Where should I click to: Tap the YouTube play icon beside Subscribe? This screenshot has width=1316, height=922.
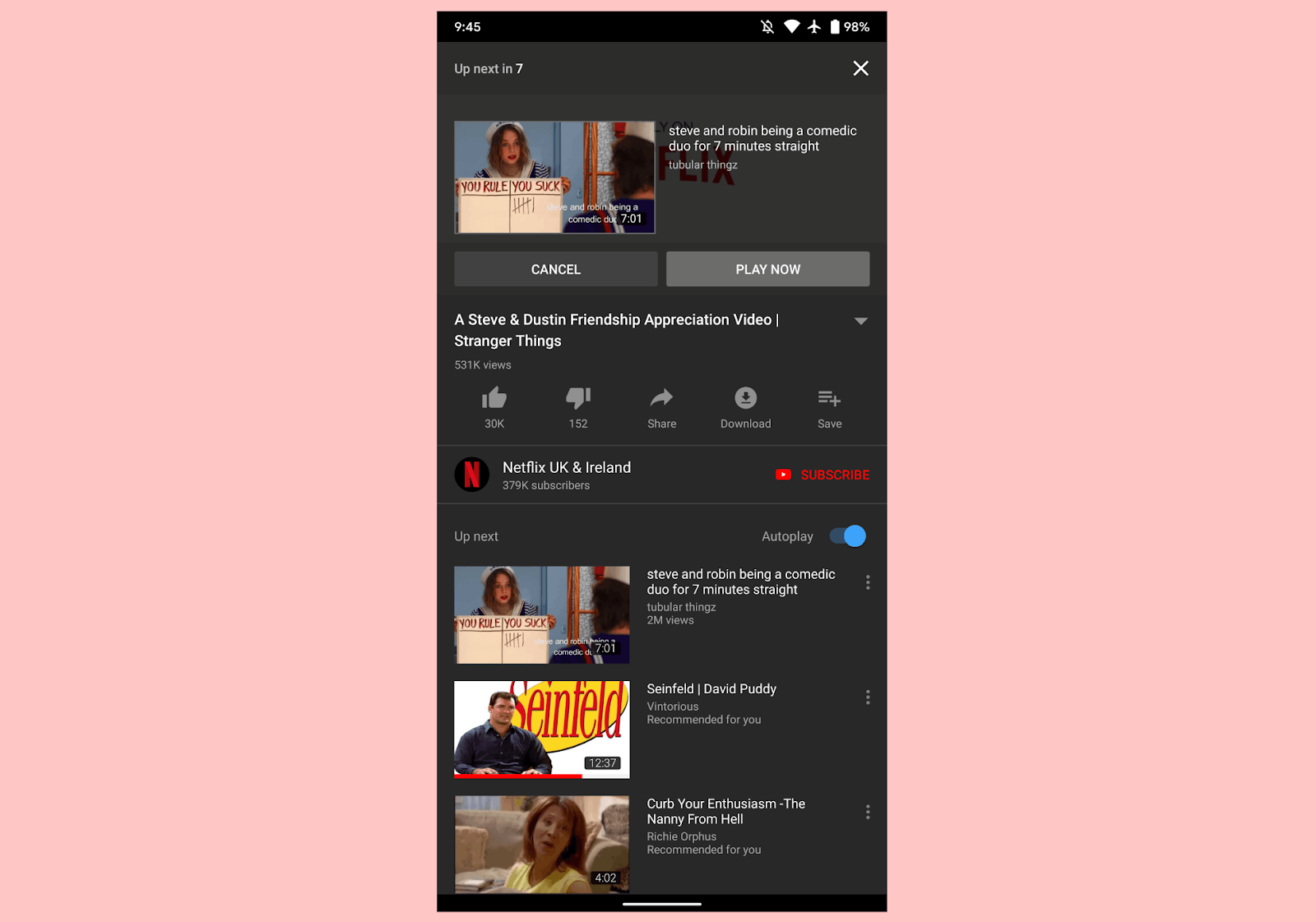tap(784, 475)
